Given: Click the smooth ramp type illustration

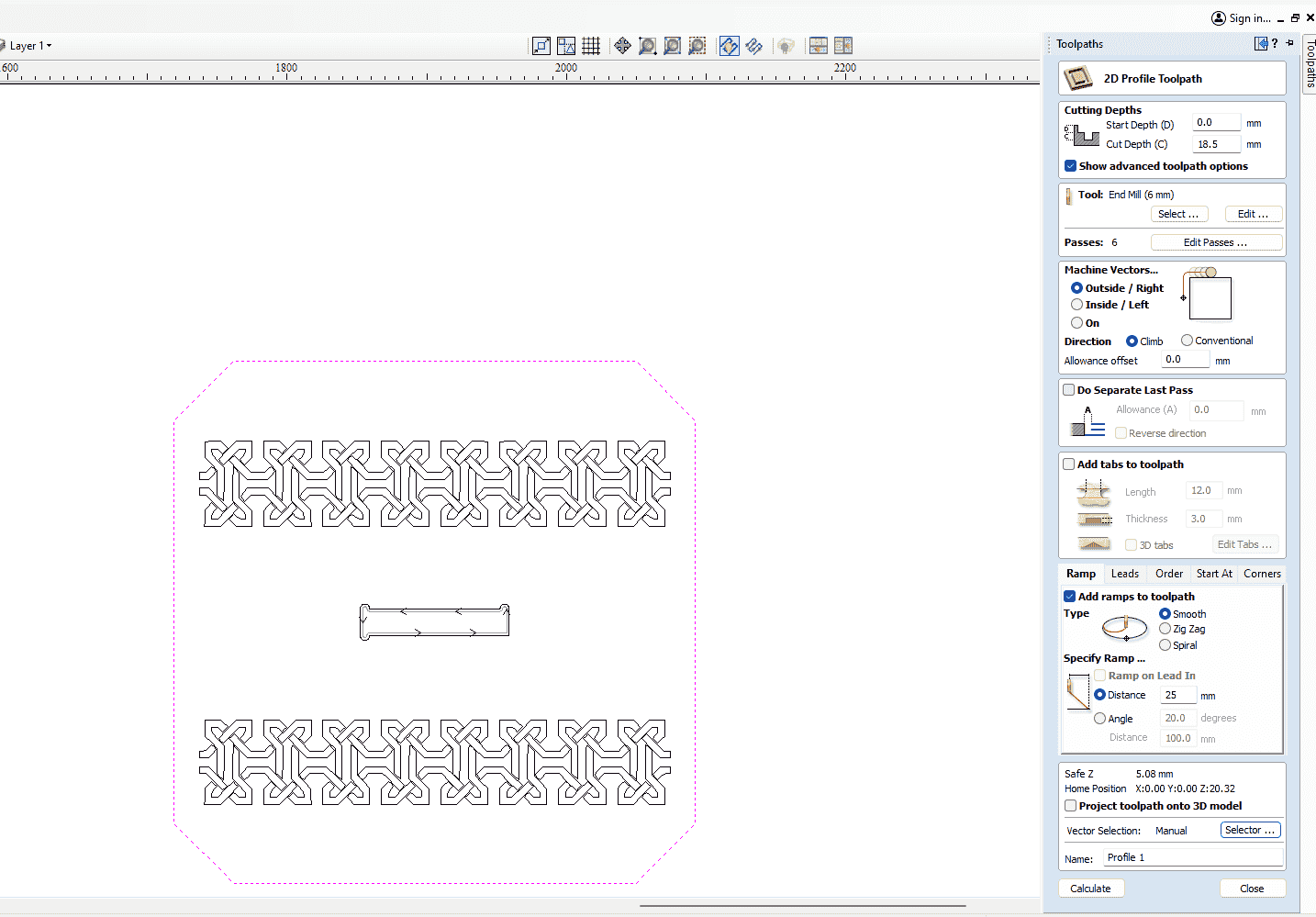Looking at the screenshot, I should (x=1124, y=628).
